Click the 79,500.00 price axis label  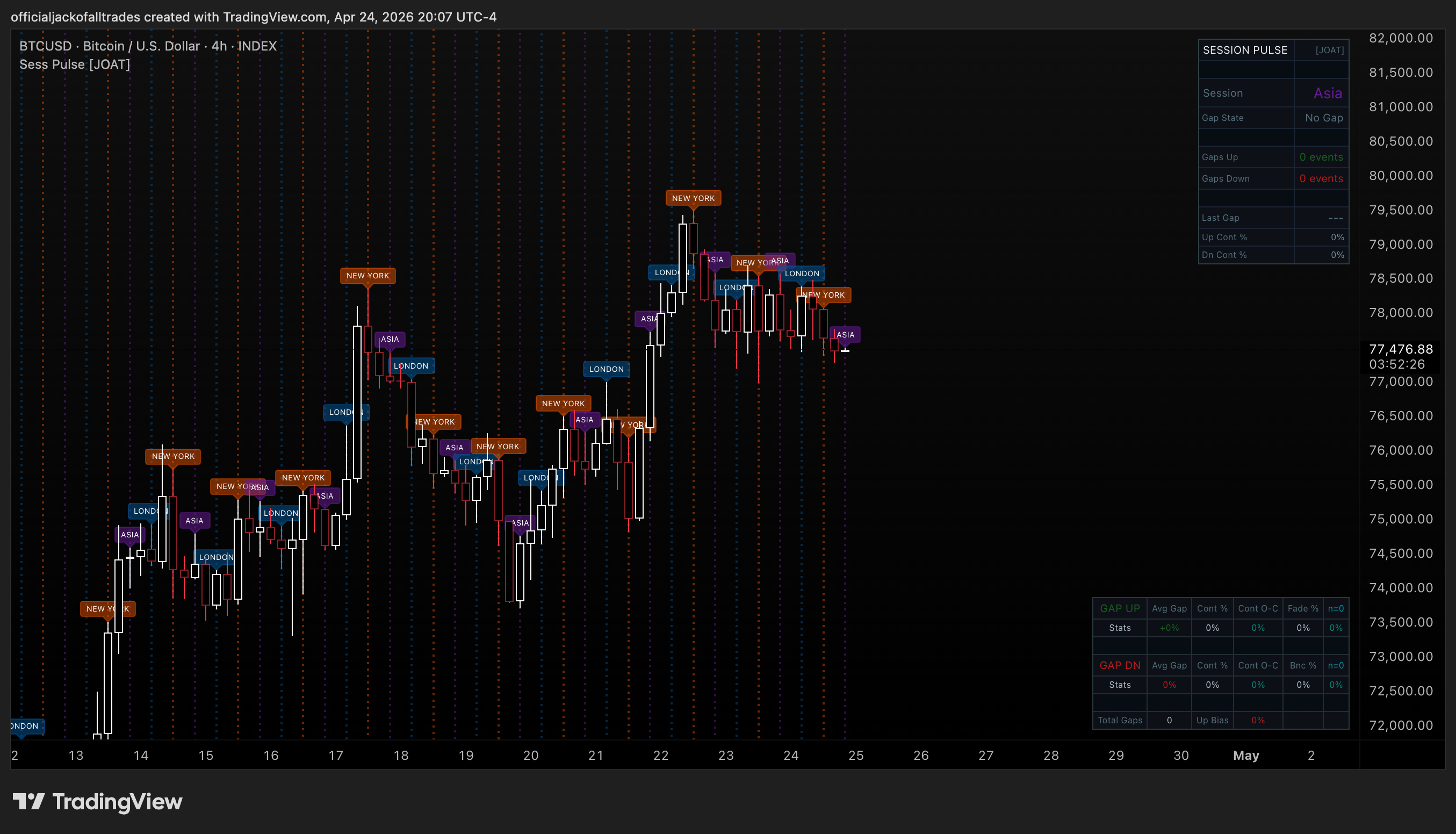point(1401,210)
